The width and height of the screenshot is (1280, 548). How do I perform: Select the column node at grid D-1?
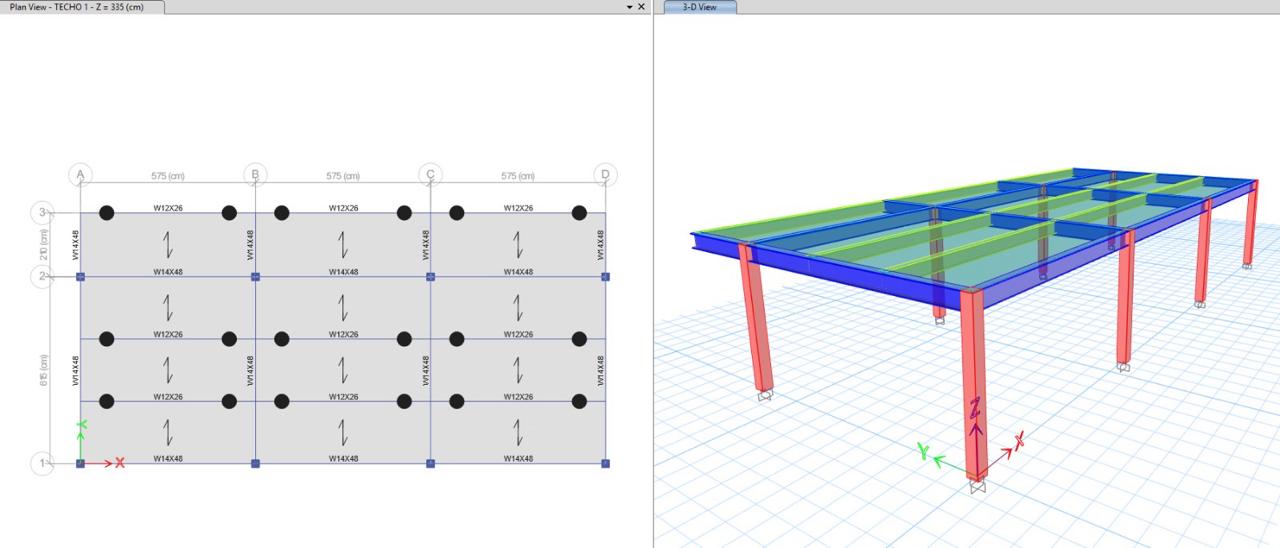click(x=605, y=463)
